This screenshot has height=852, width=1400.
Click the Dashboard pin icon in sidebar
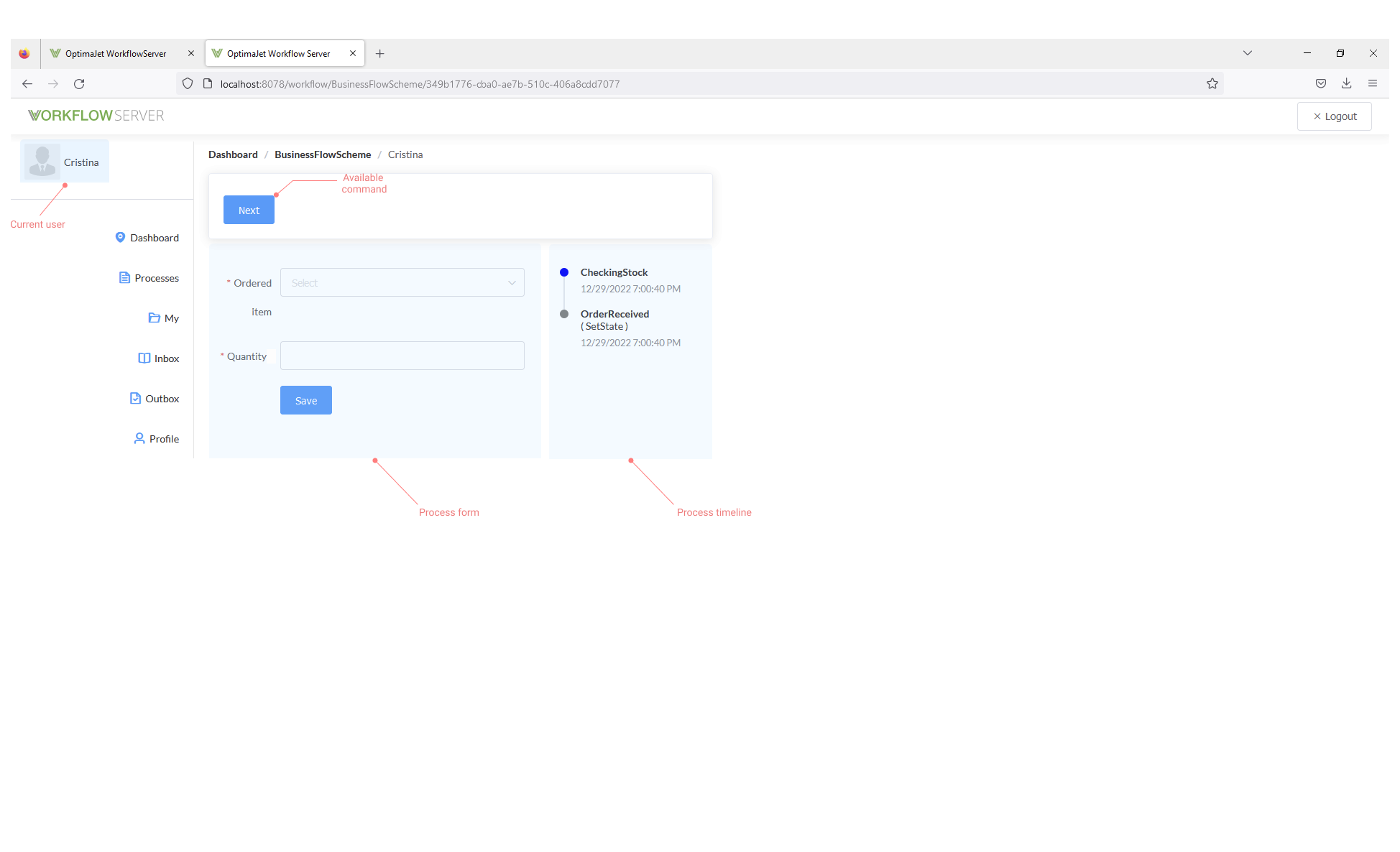(120, 237)
